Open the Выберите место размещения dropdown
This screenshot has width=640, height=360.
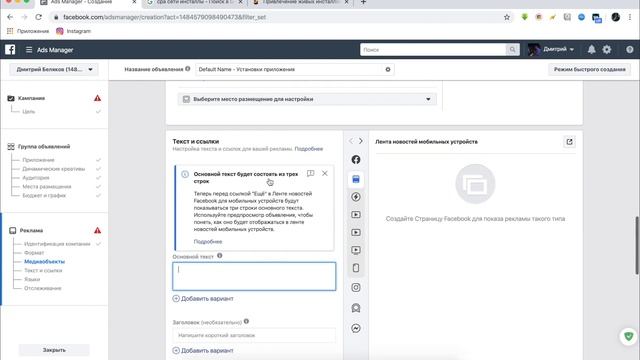pos(307,99)
